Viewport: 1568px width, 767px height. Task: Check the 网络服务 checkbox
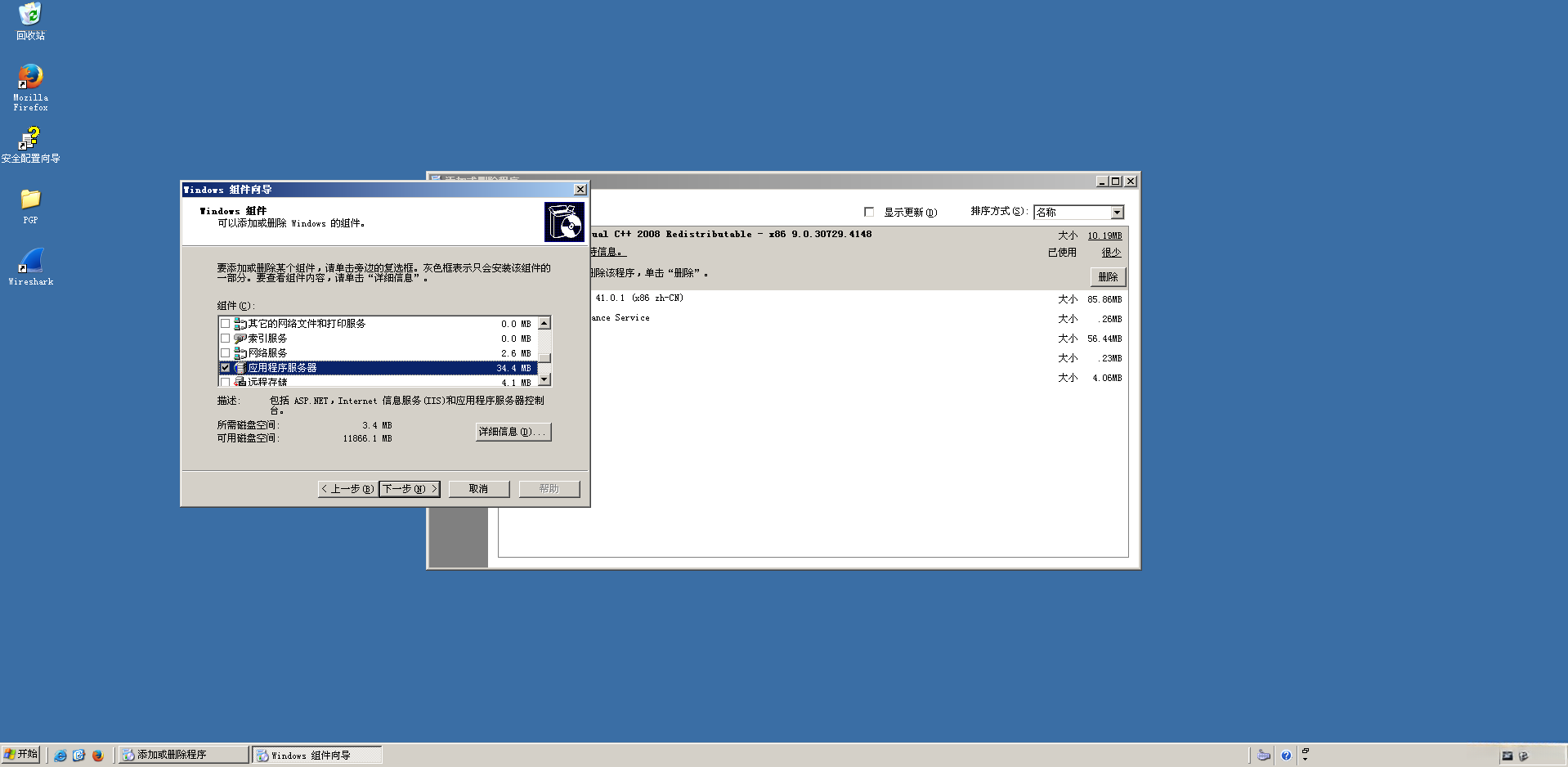click(x=225, y=353)
